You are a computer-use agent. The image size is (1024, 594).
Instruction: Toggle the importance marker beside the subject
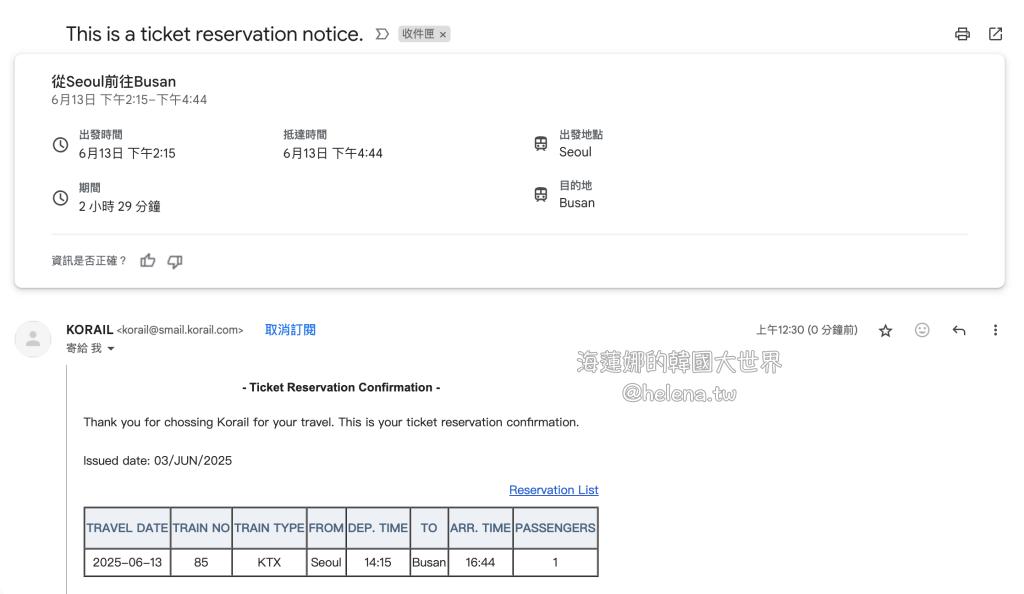tap(381, 34)
